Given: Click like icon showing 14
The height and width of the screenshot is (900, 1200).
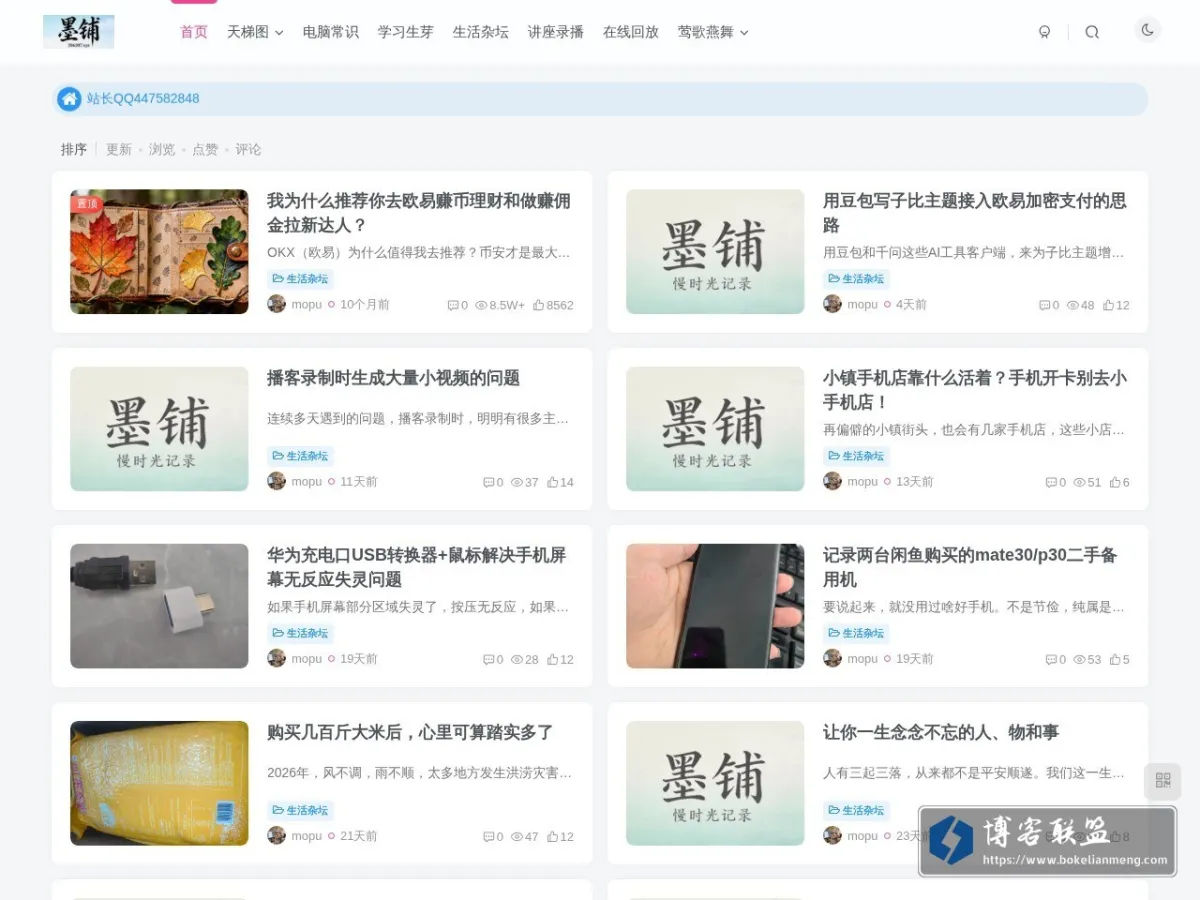Looking at the screenshot, I should 552,482.
